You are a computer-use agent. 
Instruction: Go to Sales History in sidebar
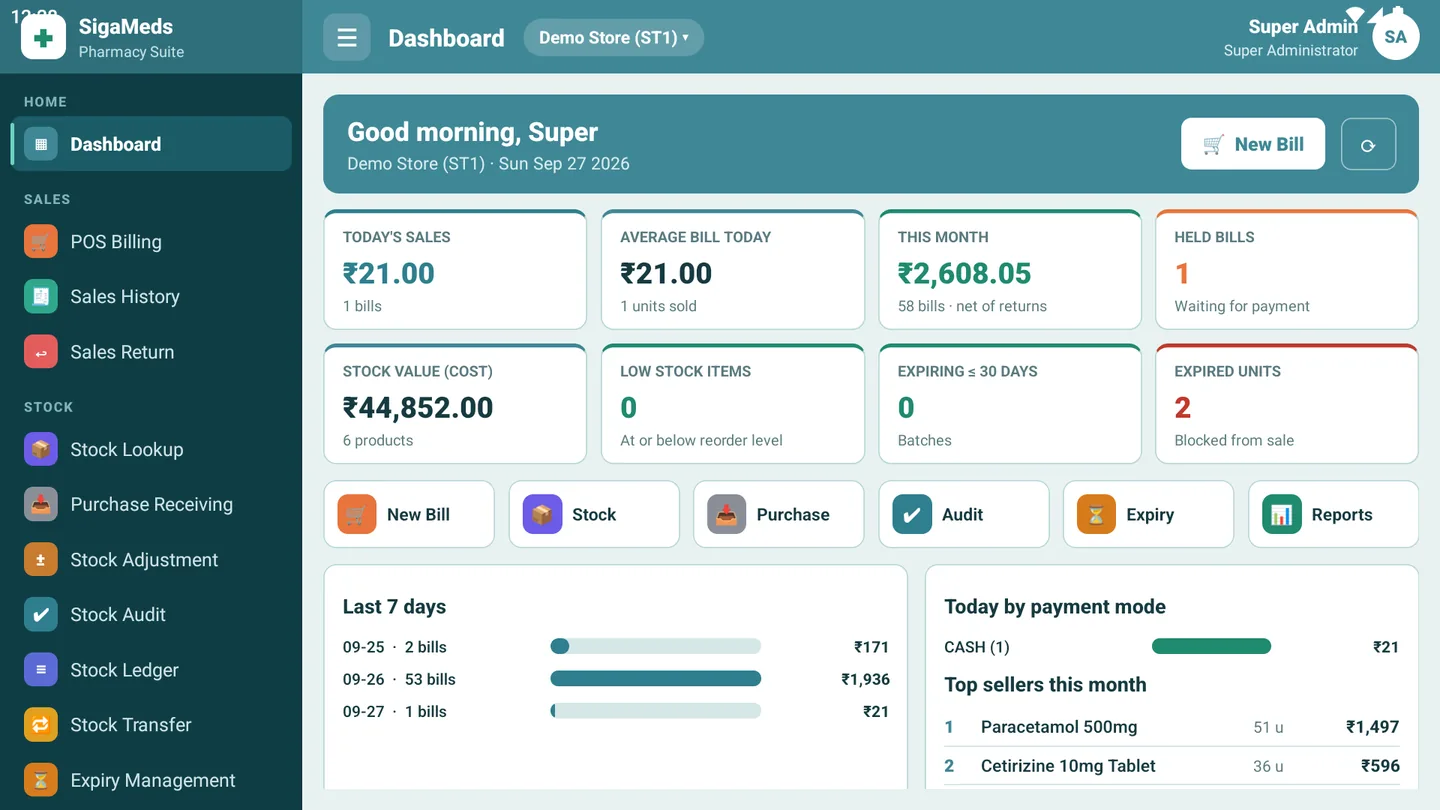tap(152, 297)
